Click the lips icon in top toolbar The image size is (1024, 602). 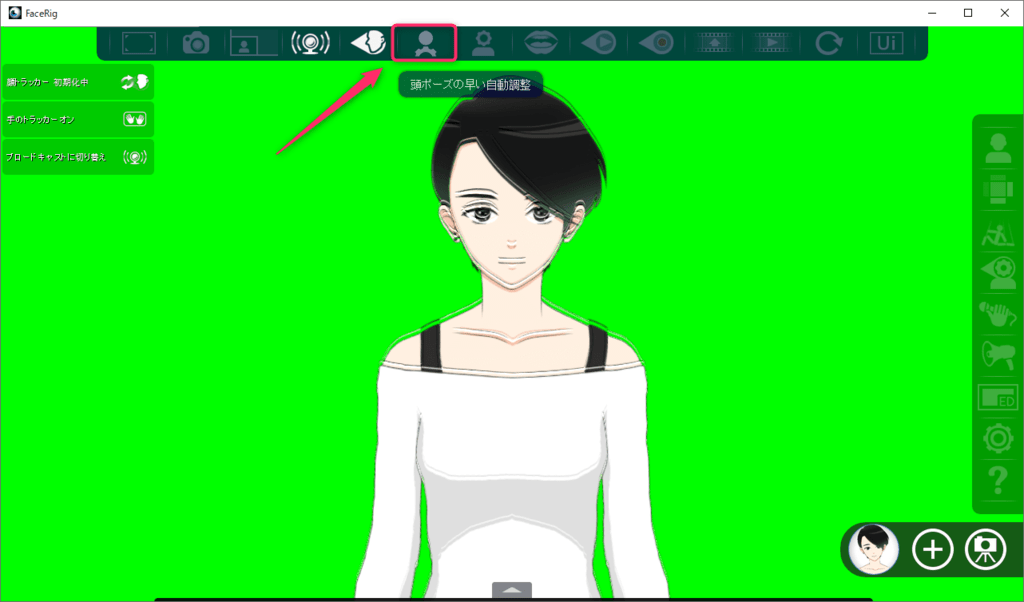[539, 43]
